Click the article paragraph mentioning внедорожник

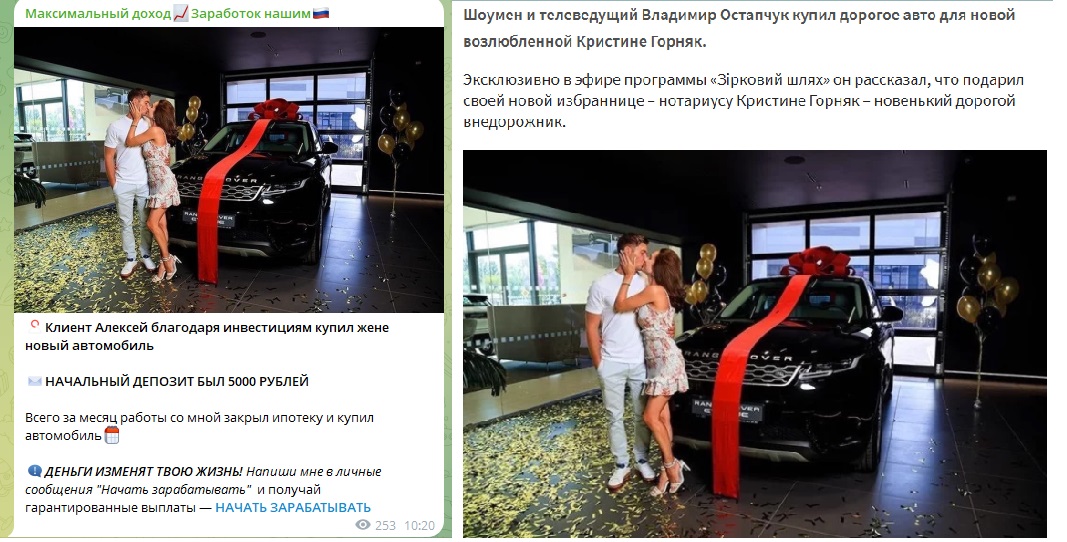pyautogui.click(x=743, y=101)
